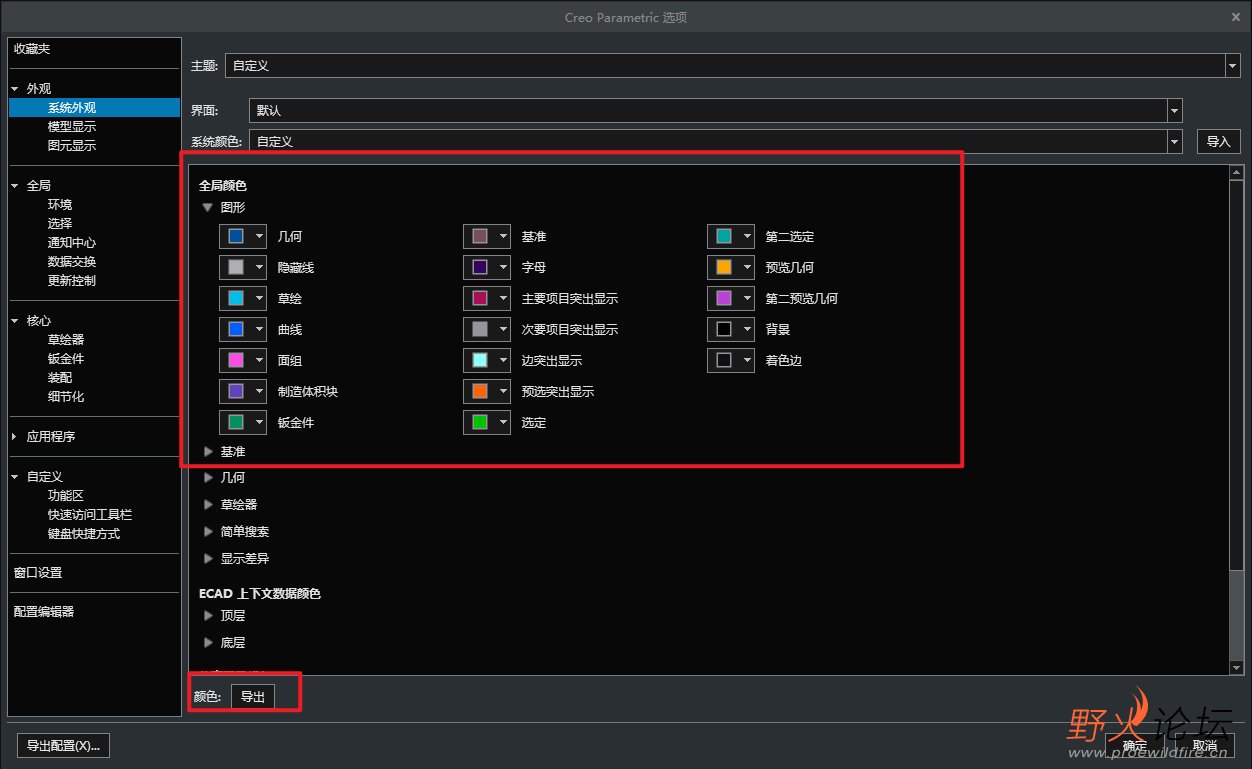The height and width of the screenshot is (769, 1252).
Task: Open the 界面 dropdown
Action: [x=715, y=110]
